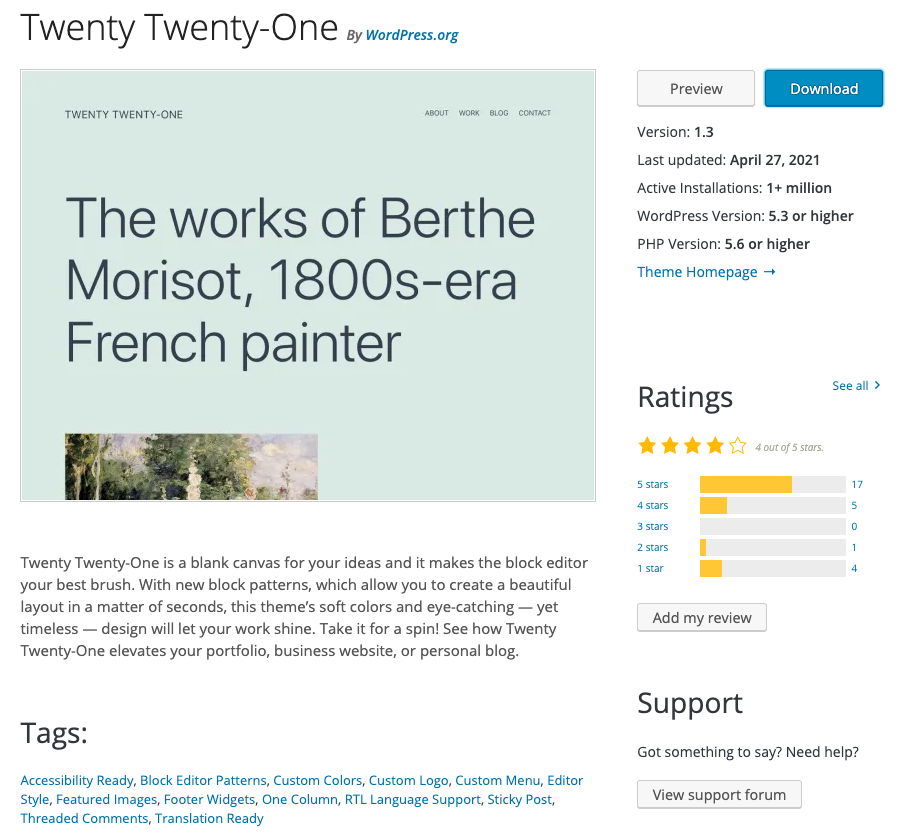This screenshot has height=837, width=918.
Task: Open the See all ratings link
Action: (x=851, y=385)
